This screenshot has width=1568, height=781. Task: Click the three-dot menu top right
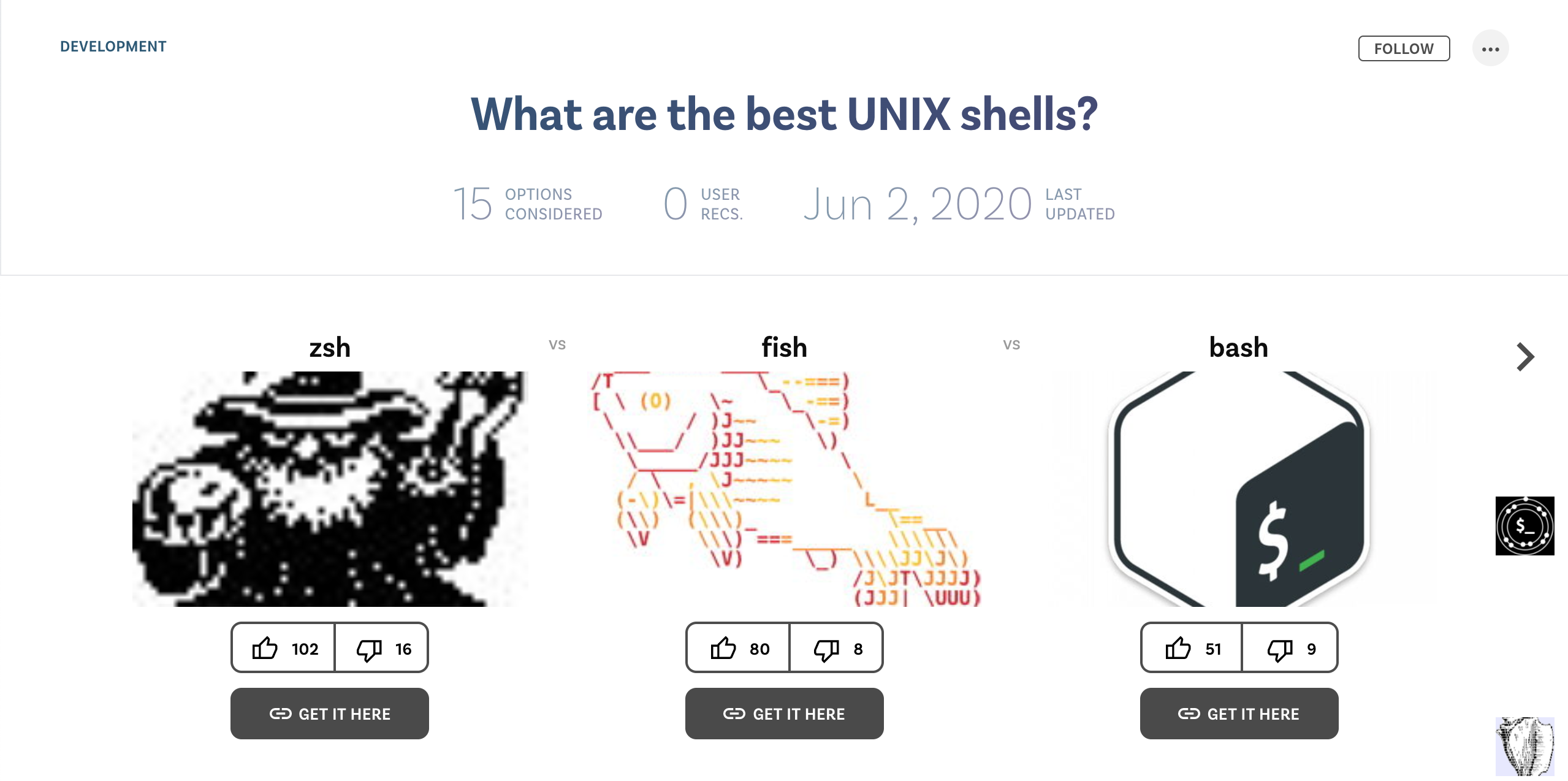point(1493,47)
